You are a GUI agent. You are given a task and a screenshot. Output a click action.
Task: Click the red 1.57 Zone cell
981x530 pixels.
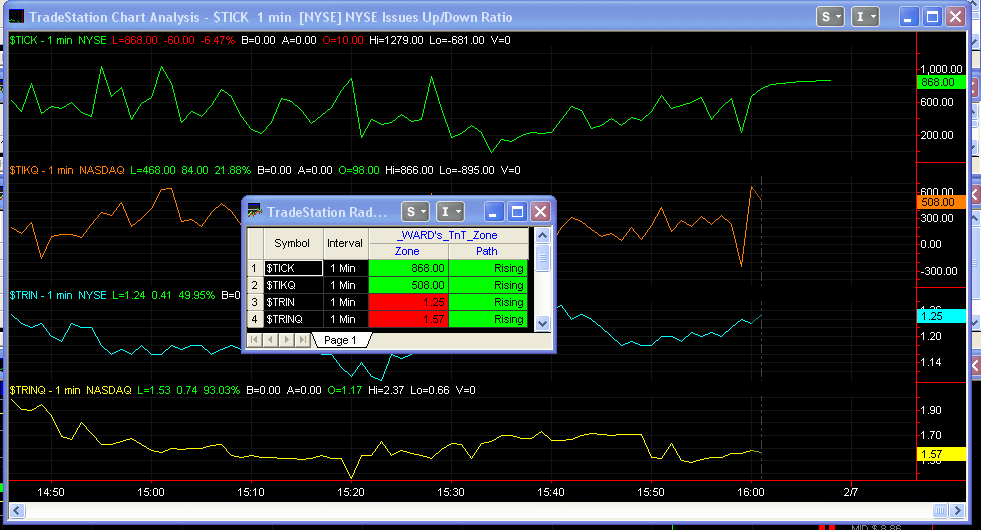[409, 319]
